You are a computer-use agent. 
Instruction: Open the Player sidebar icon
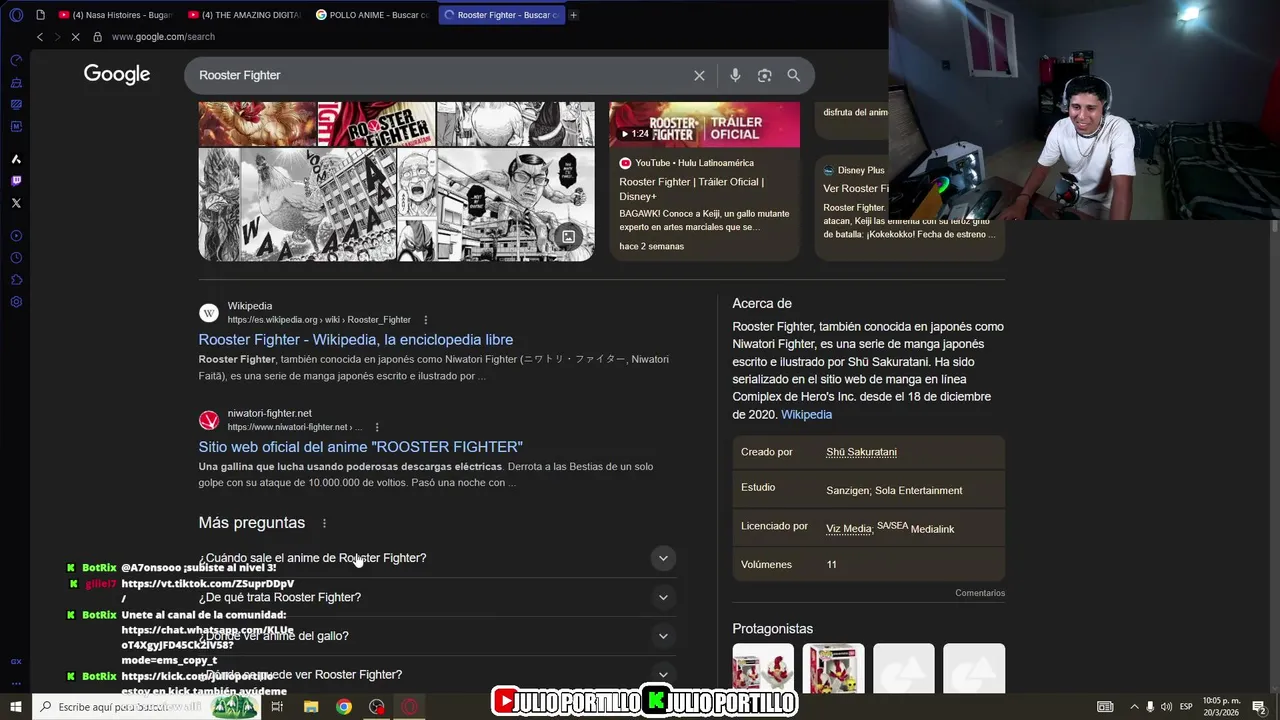pos(16,236)
